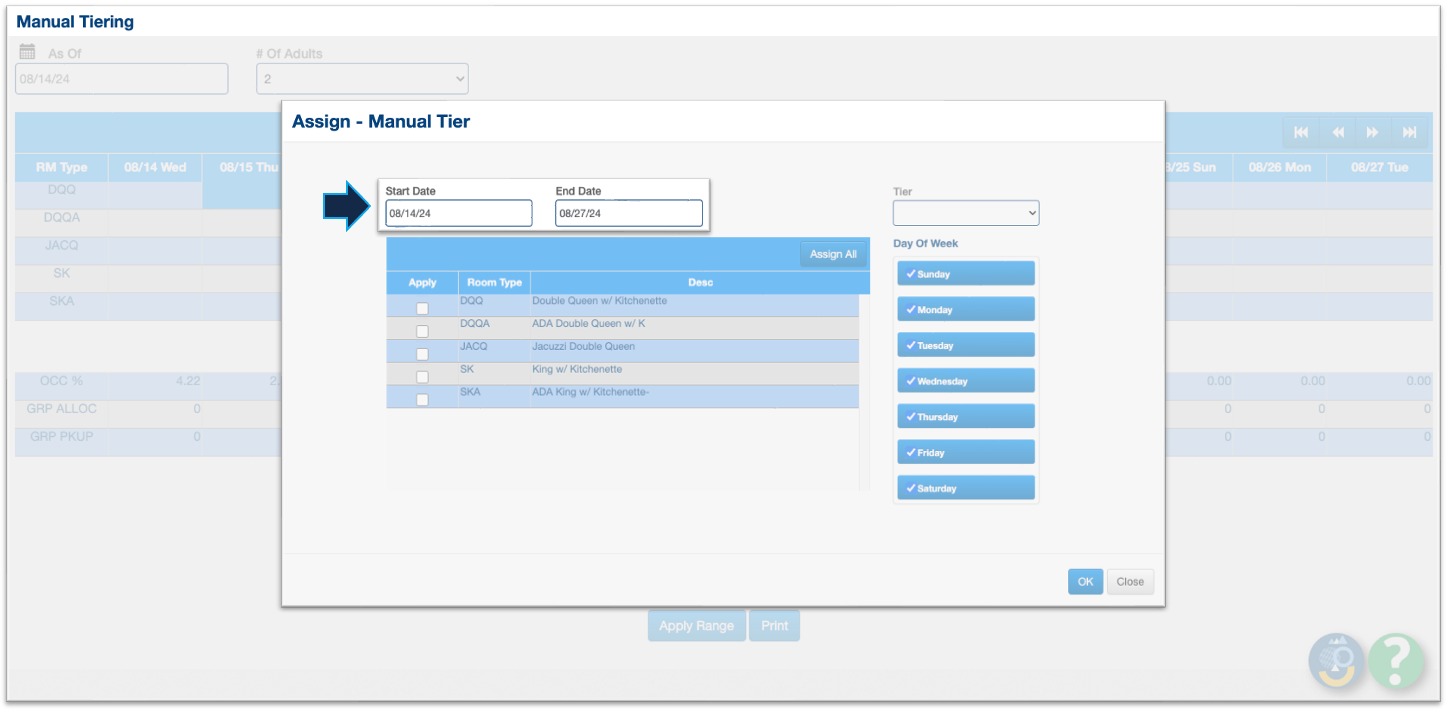Screen dimensions: 1448x712
Task: Toggle Sunday in Day Of Week
Action: click(x=965, y=274)
